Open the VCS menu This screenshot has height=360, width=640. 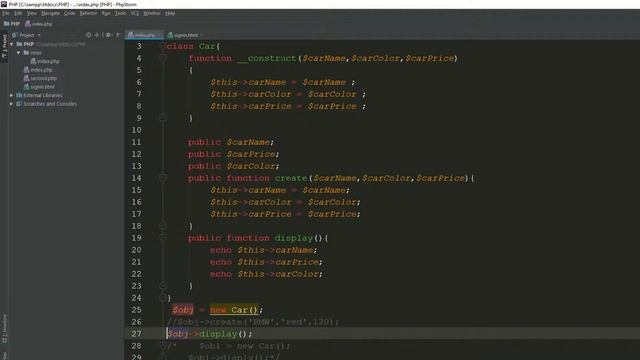pos(135,13)
